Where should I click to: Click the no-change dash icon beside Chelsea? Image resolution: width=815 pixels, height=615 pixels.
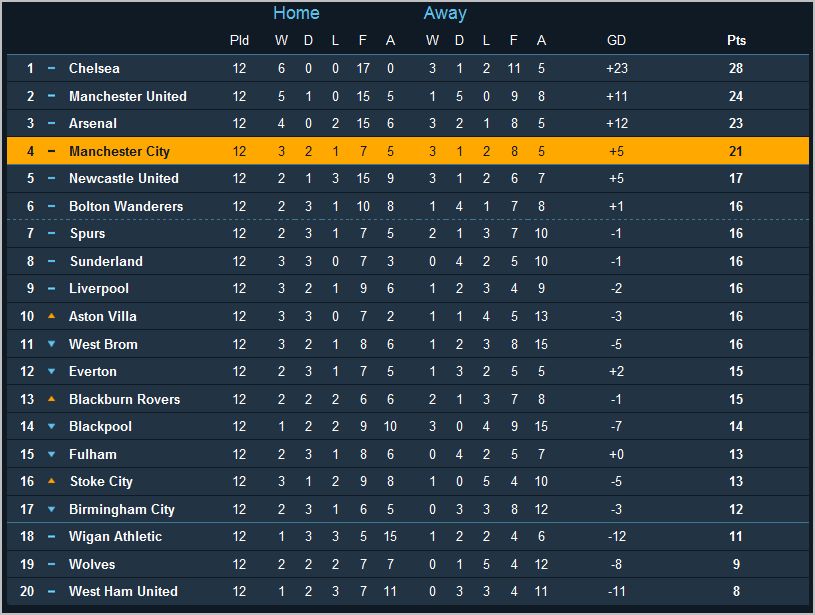click(x=51, y=69)
